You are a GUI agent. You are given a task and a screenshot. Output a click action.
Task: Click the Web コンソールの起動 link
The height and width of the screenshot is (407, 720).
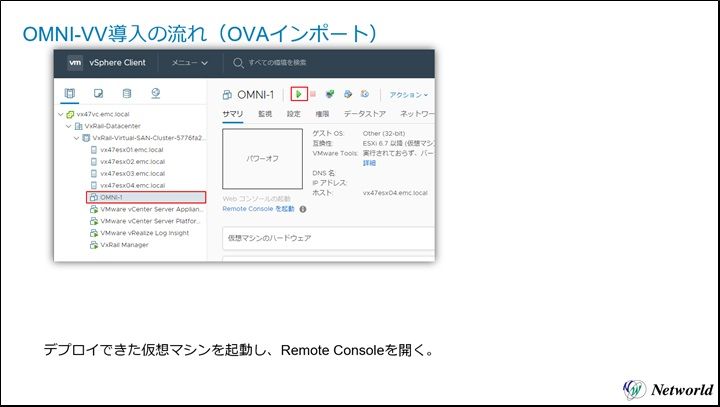pyautogui.click(x=256, y=199)
